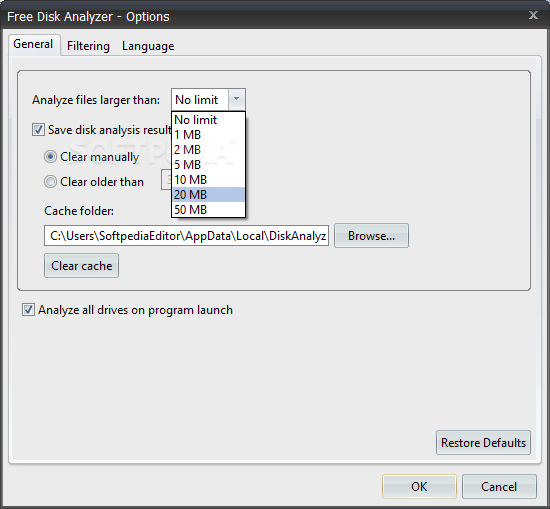Select 10 MB from the list
Viewport: 550px width, 509px height.
[208, 180]
